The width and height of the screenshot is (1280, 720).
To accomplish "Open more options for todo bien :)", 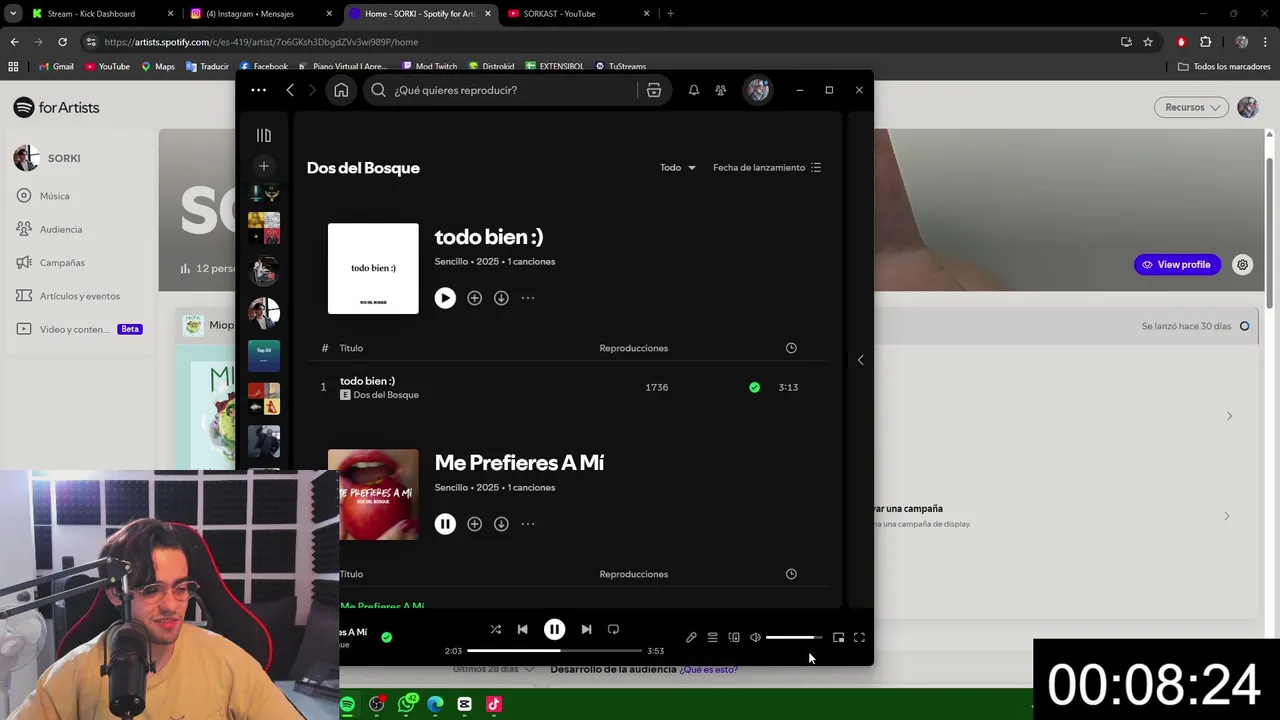I will point(528,298).
